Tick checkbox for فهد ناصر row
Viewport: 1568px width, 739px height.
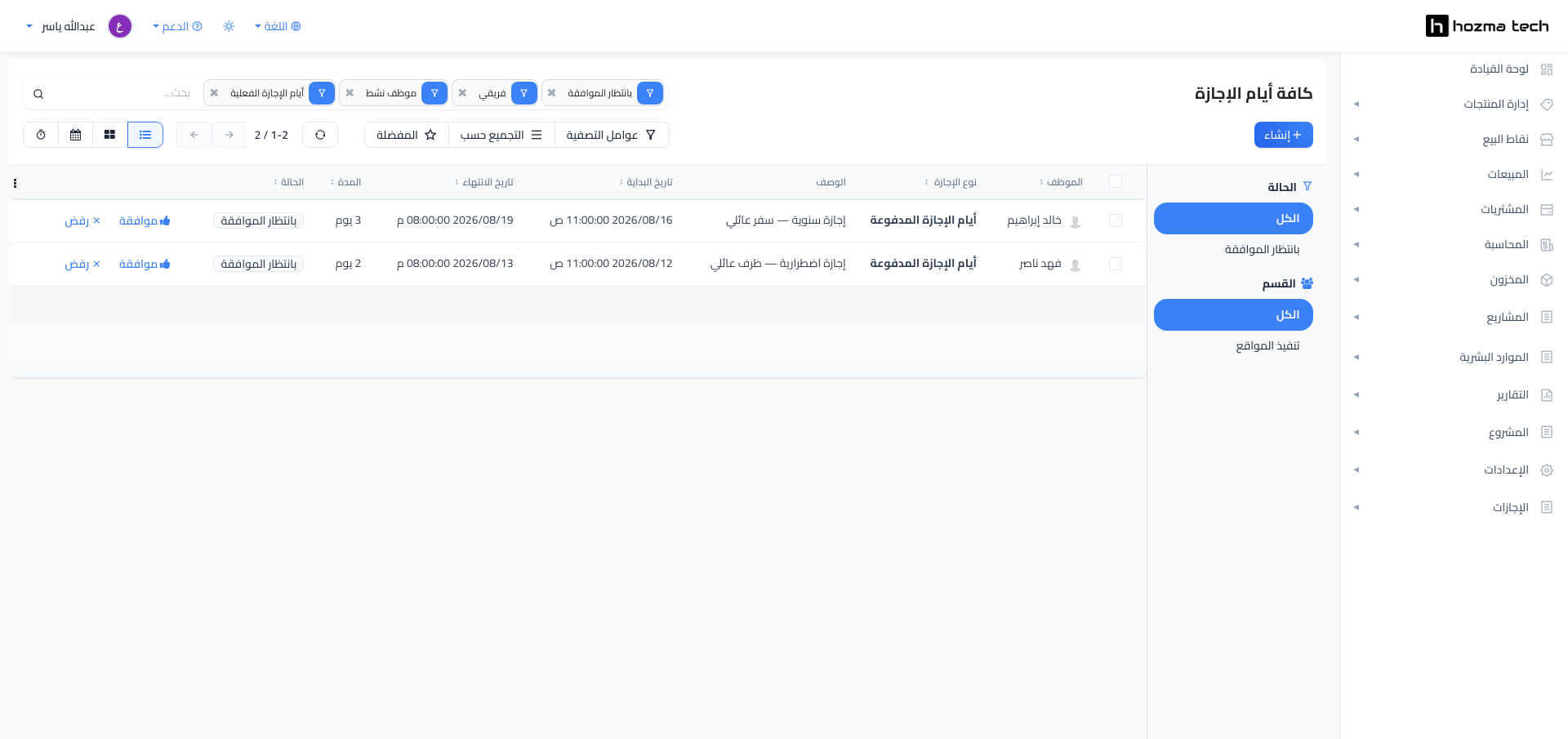[1116, 264]
